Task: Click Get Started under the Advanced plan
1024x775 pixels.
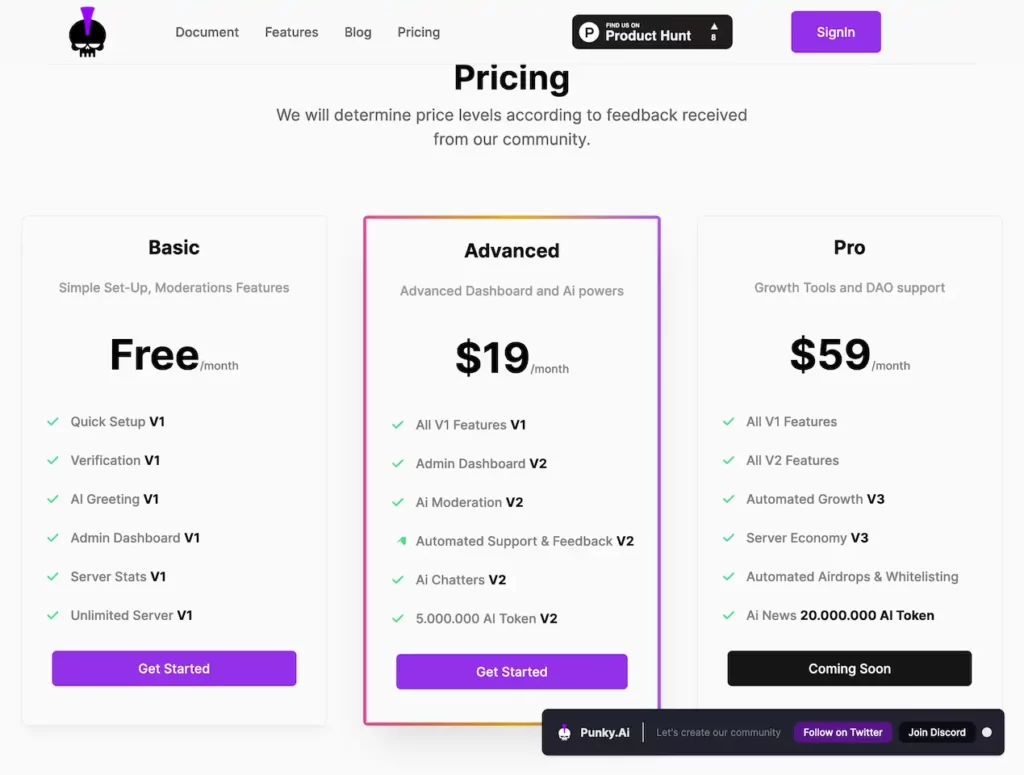Action: [x=511, y=672]
